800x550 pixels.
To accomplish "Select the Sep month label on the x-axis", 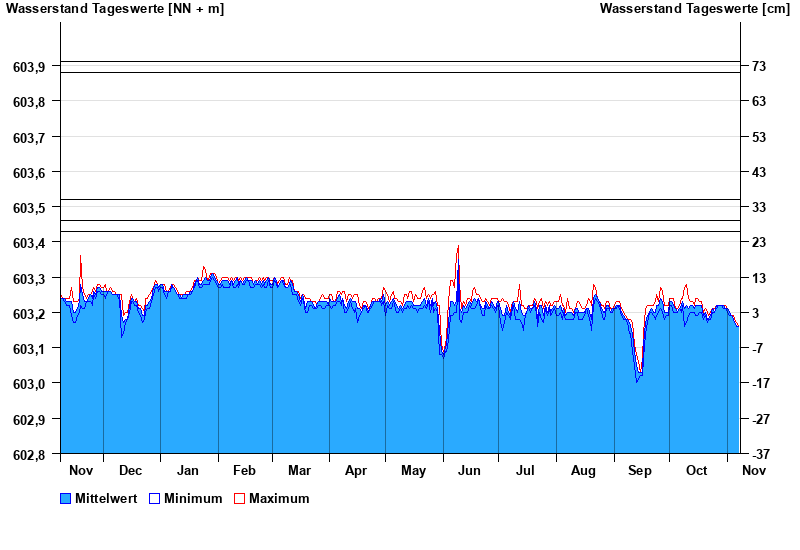I will pos(639,470).
